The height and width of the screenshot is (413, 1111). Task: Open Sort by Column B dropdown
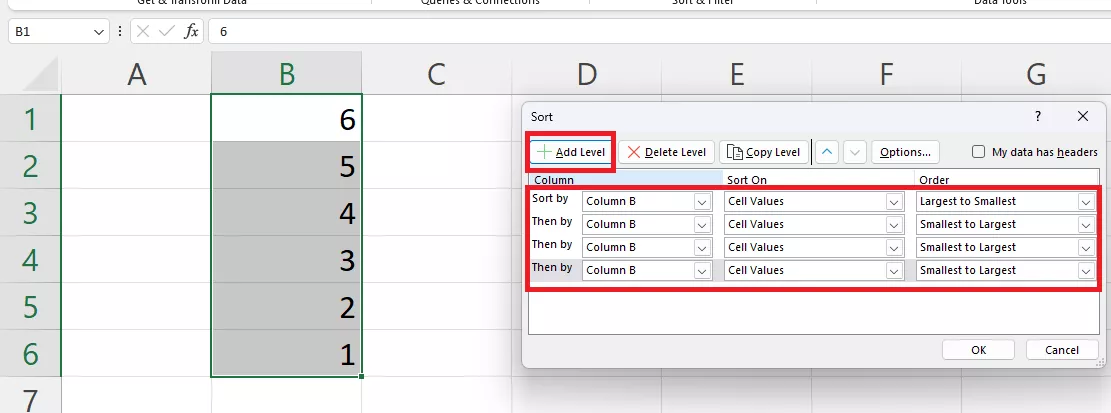coord(702,202)
